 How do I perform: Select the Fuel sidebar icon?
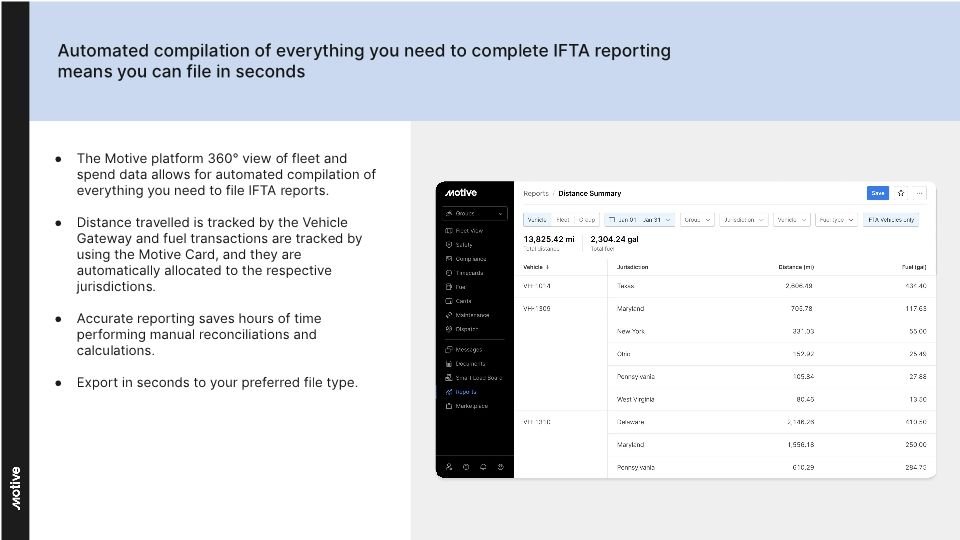449,287
